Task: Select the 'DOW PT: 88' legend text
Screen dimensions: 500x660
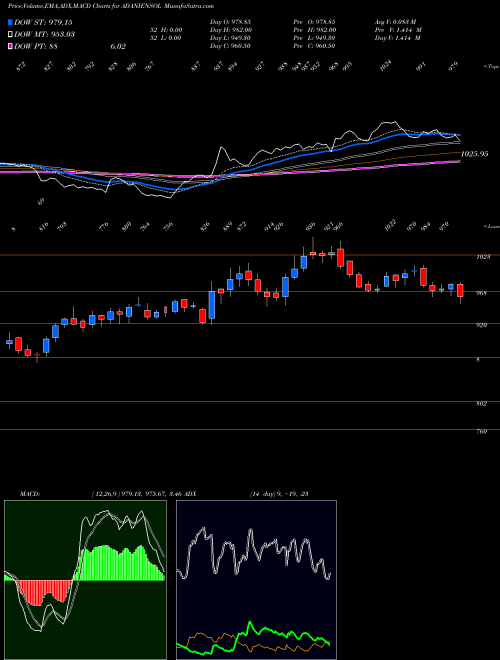Action: click(36, 47)
